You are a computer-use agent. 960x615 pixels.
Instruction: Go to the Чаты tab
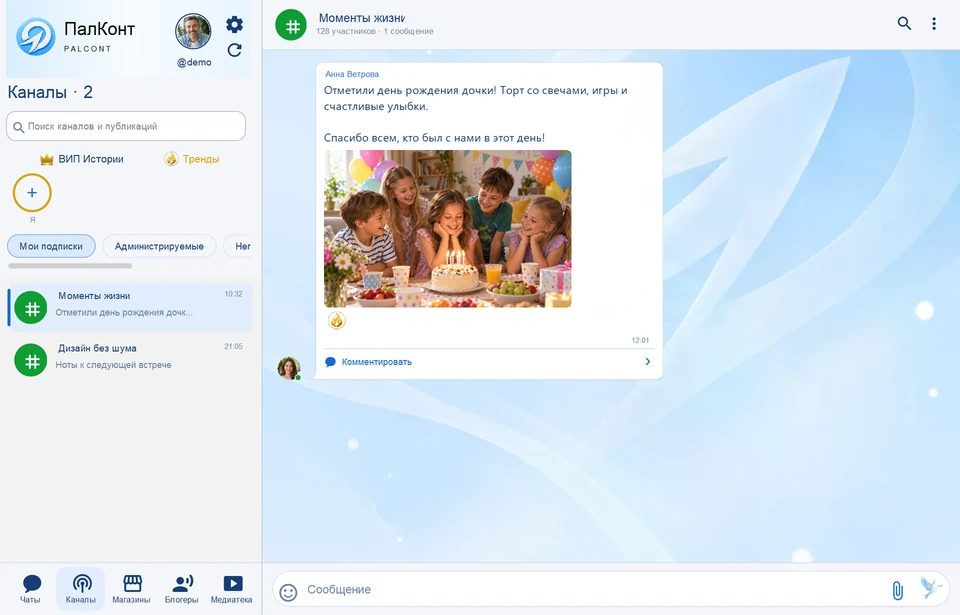[31, 589]
